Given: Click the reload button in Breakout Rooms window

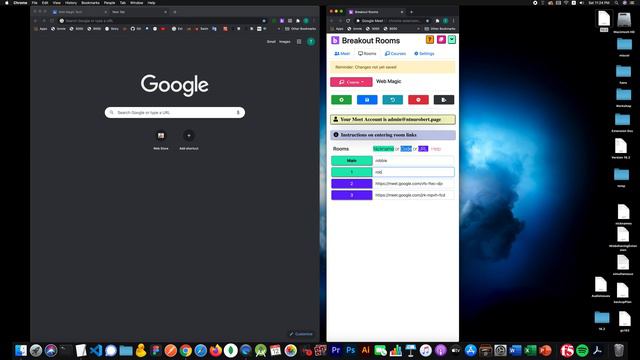Looking at the screenshot, I should (x=348, y=20).
